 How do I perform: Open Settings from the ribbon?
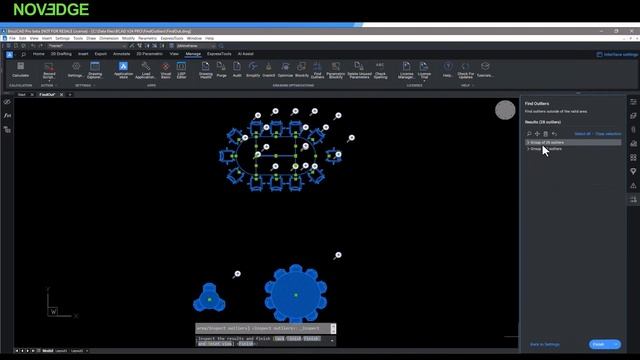[76, 69]
